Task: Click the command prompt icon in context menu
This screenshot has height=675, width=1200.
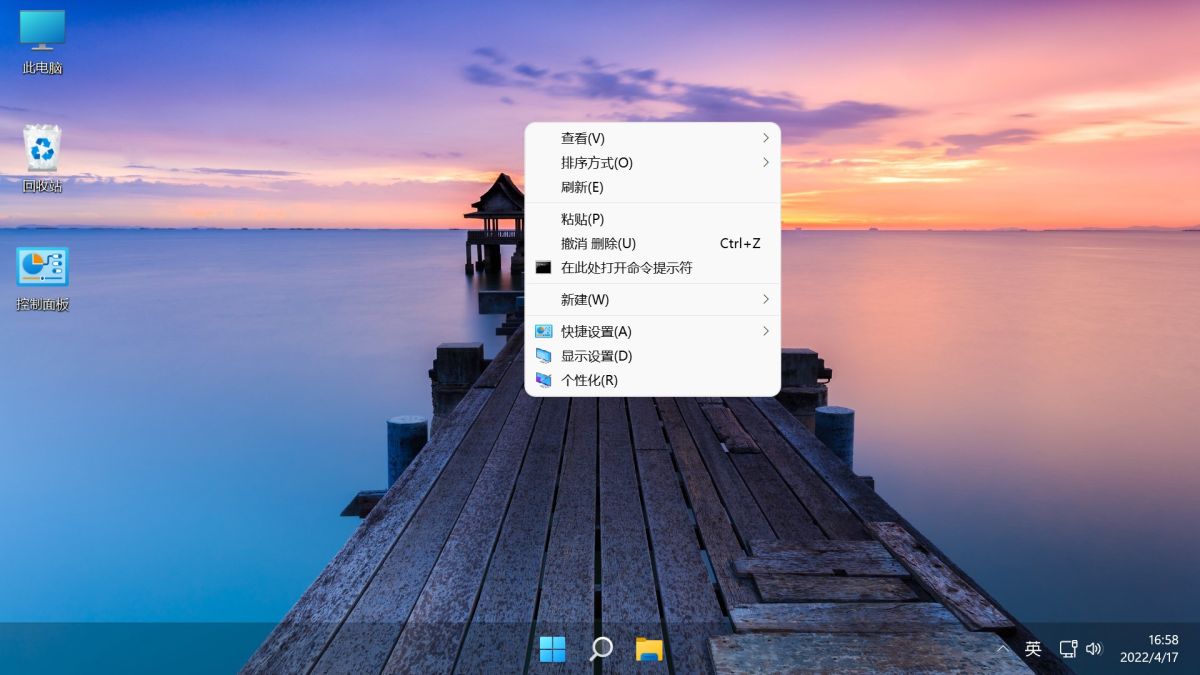Action: [543, 267]
